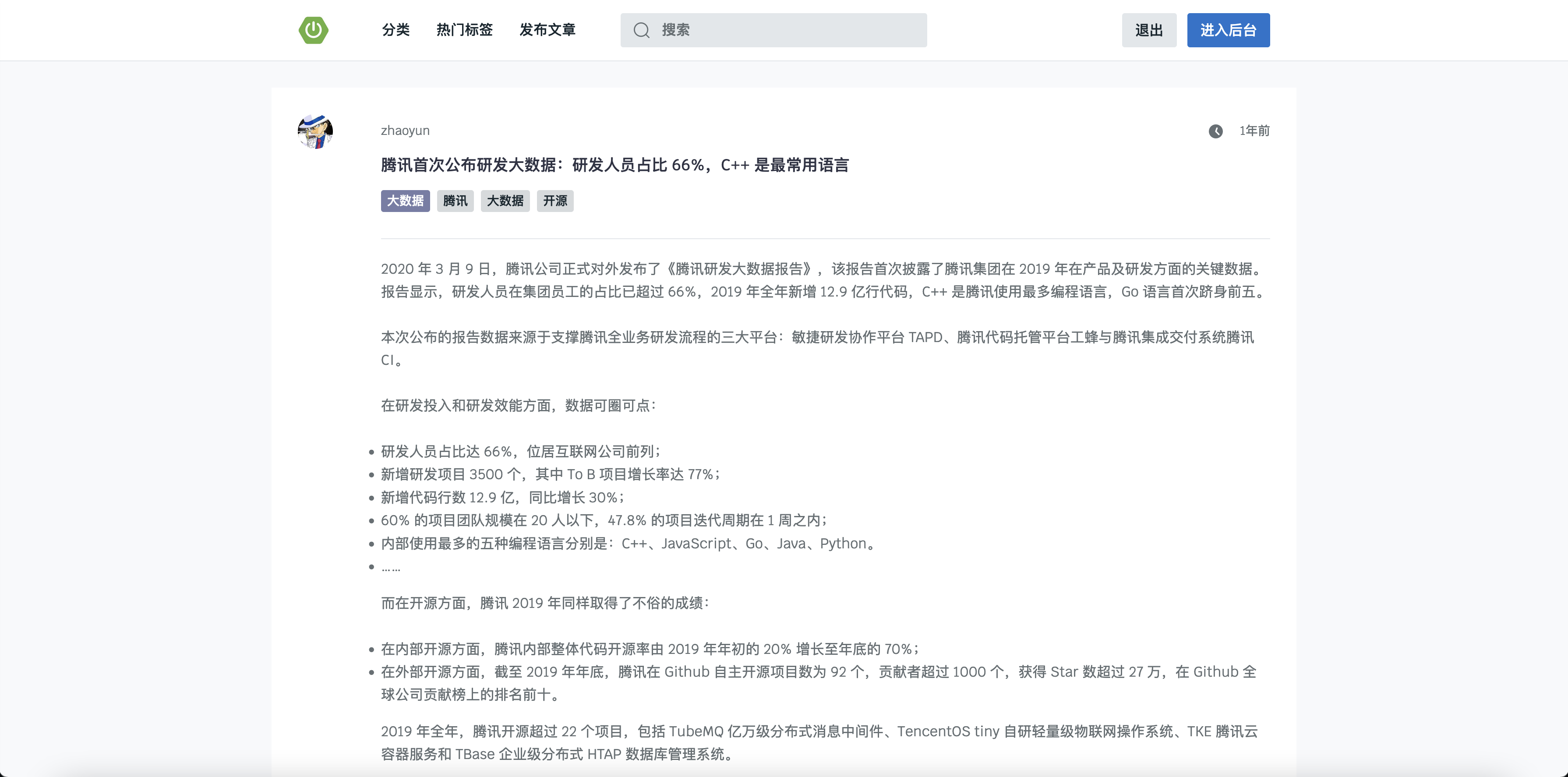This screenshot has height=777, width=1568.
Task: Click bullet 在外部开源方面
Action: [819, 683]
